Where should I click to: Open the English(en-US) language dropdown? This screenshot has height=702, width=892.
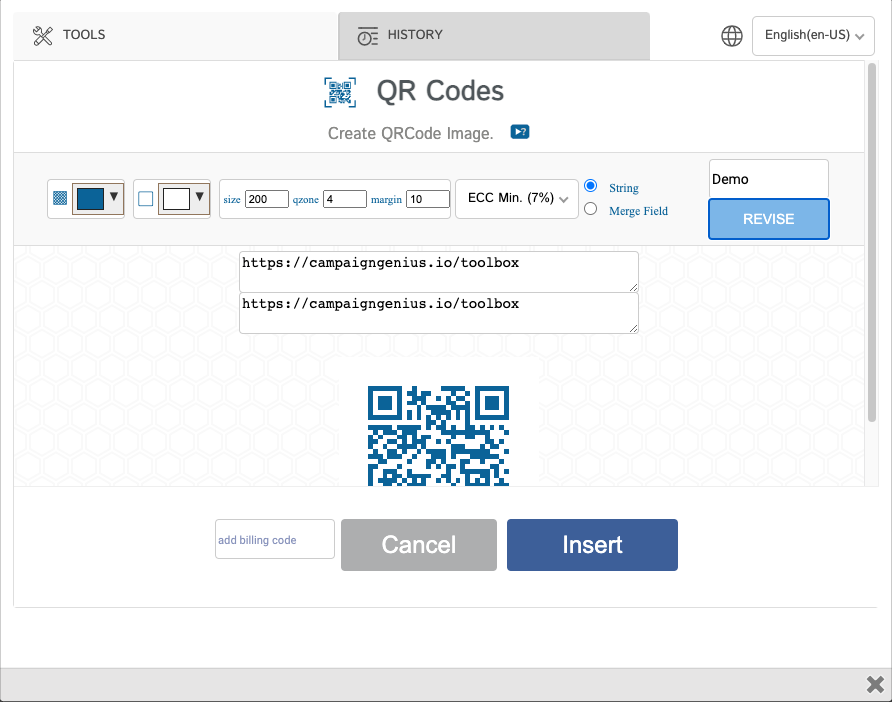[x=813, y=36]
